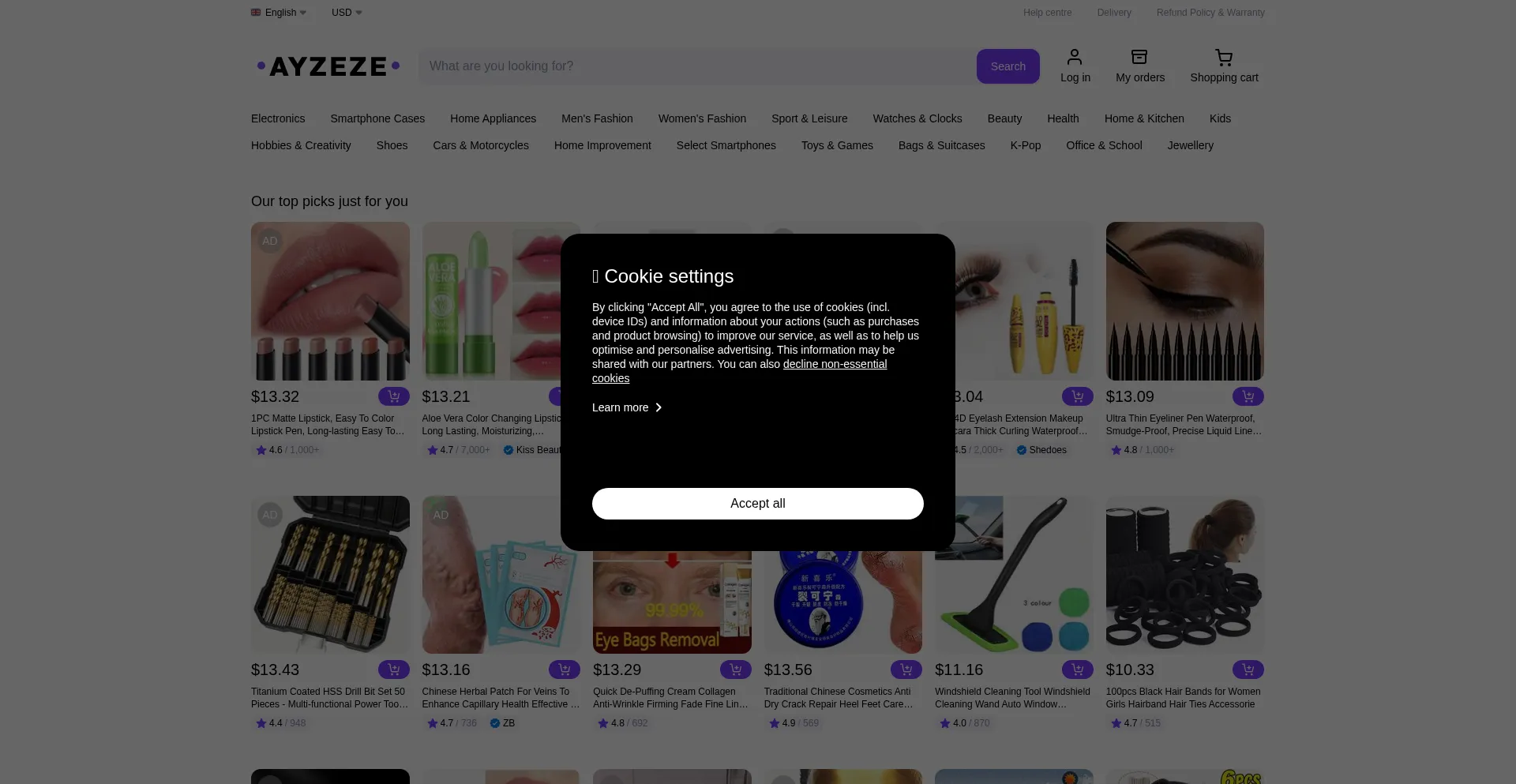Open My orders box icon
This screenshot has height=784, width=1516.
click(1139, 57)
